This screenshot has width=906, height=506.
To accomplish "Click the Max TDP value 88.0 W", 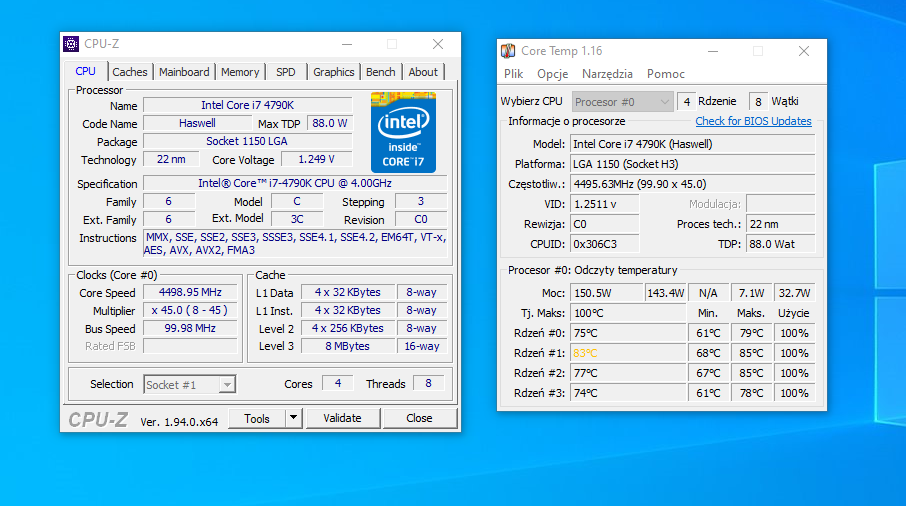I will 330,123.
